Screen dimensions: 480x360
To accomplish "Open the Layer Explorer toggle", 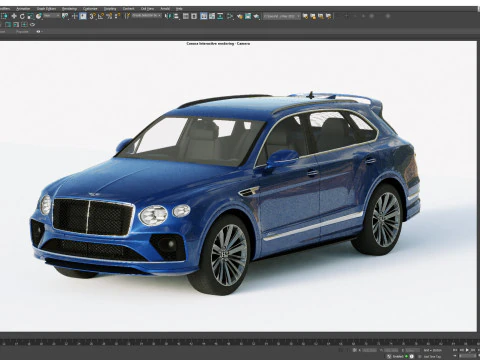I will pyautogui.click(x=194, y=16).
